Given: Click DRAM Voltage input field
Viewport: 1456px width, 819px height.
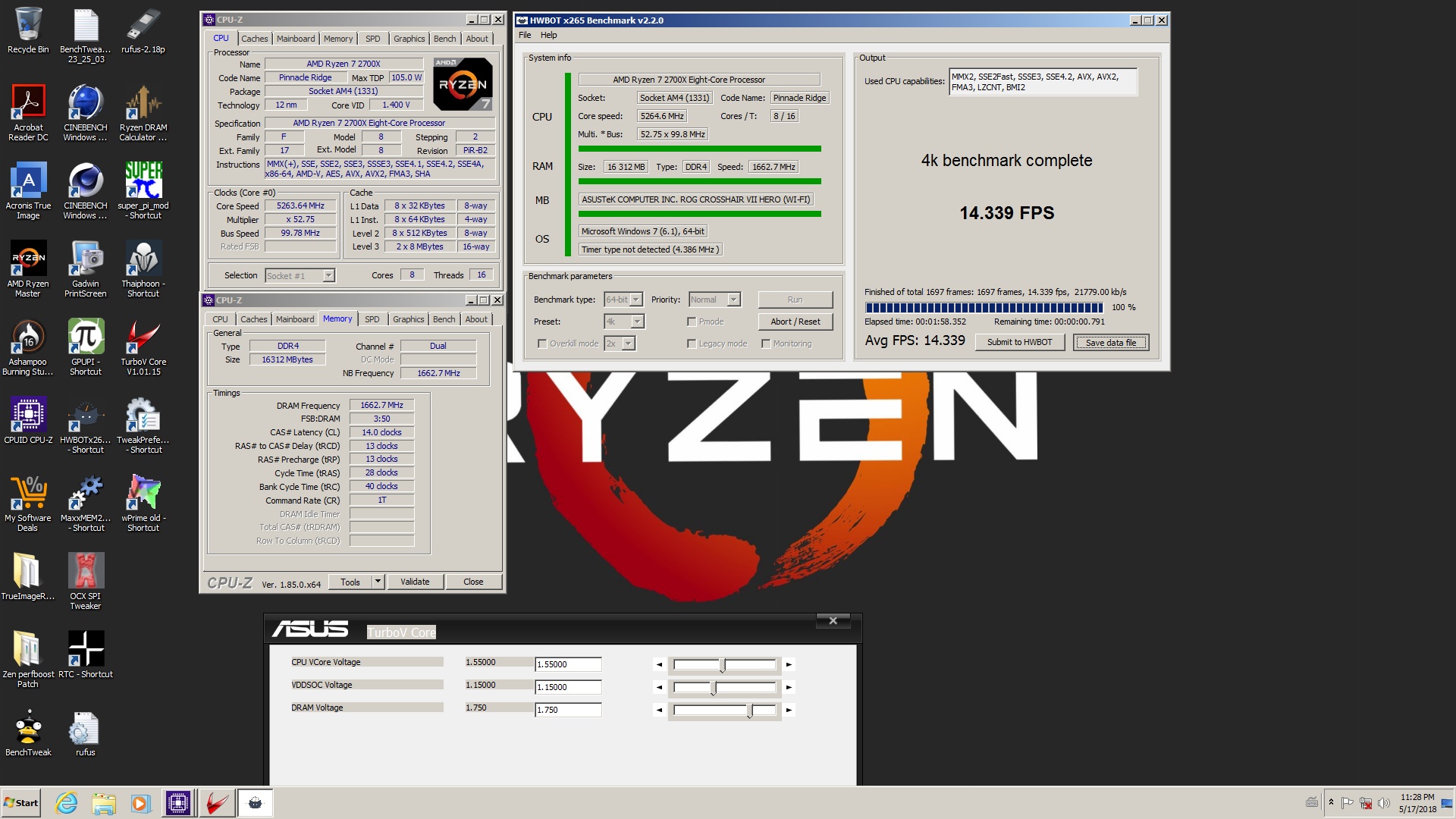Looking at the screenshot, I should click(568, 710).
